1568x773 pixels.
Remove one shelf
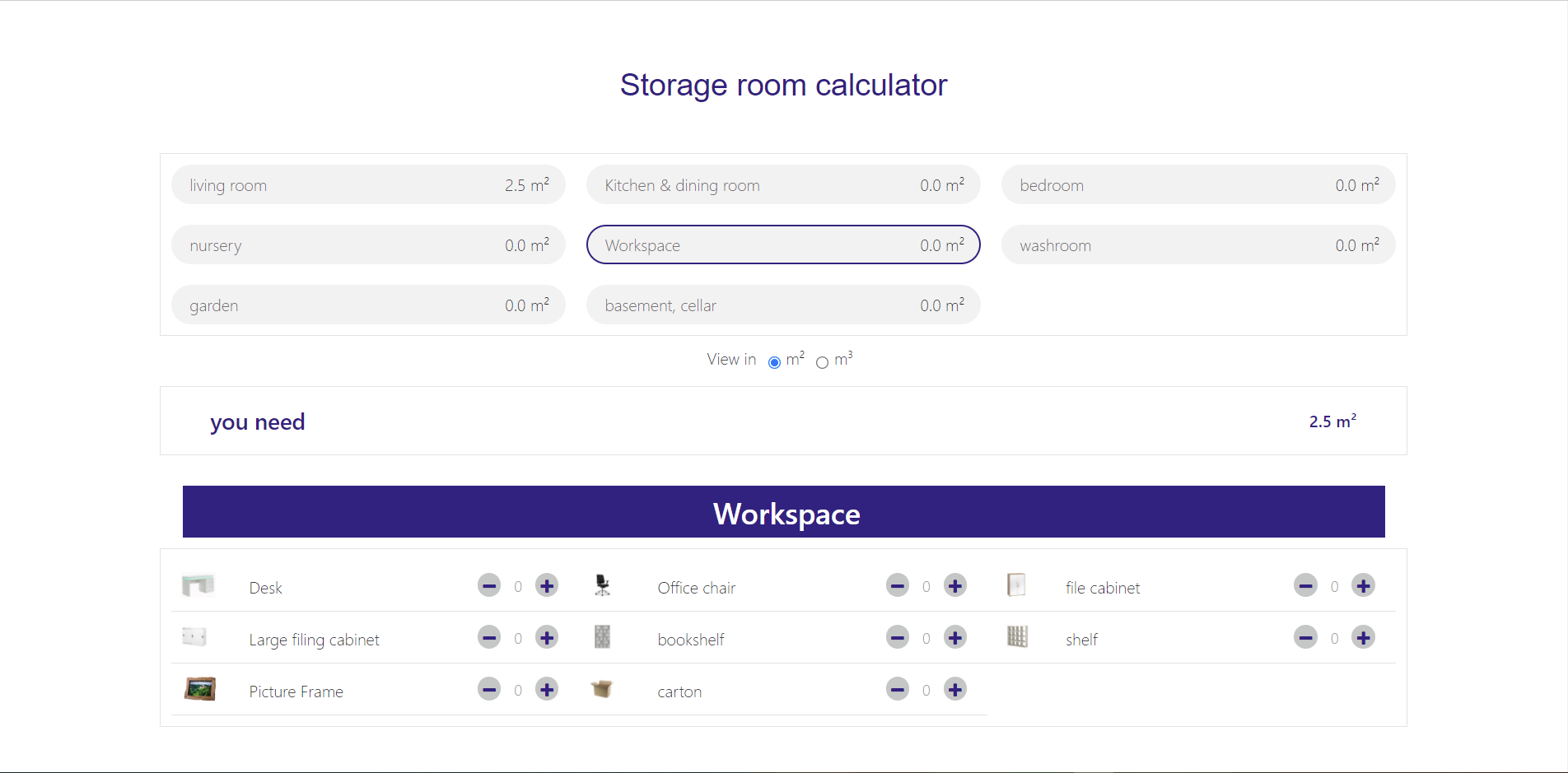1305,638
